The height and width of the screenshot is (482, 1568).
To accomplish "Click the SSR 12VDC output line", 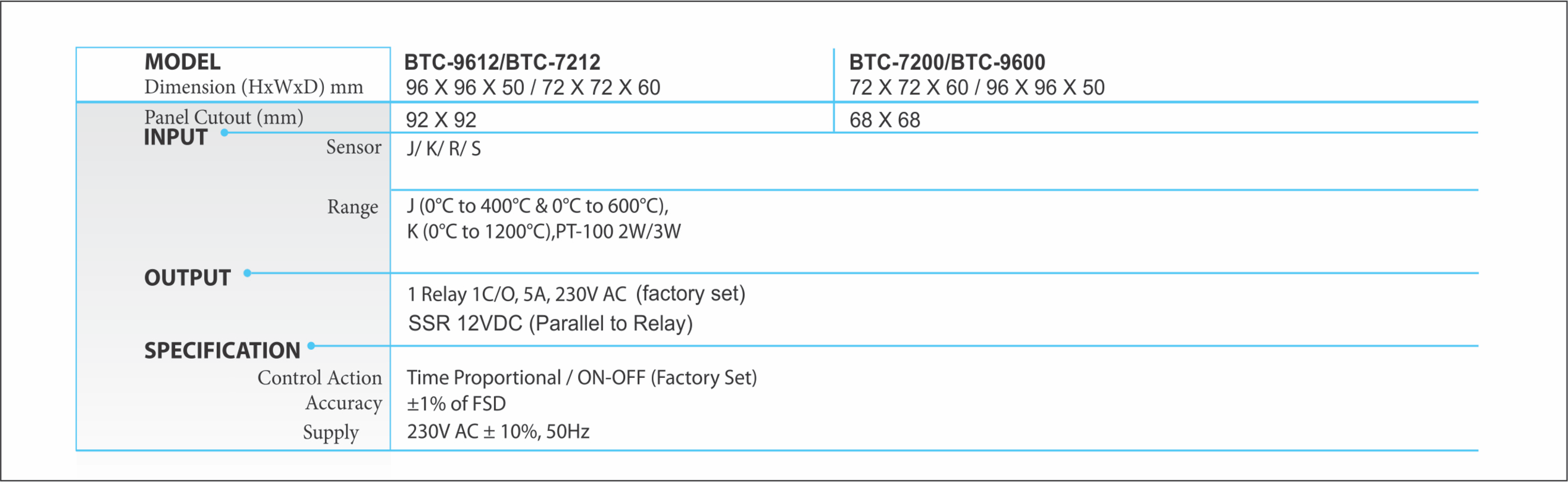I will pos(550,323).
